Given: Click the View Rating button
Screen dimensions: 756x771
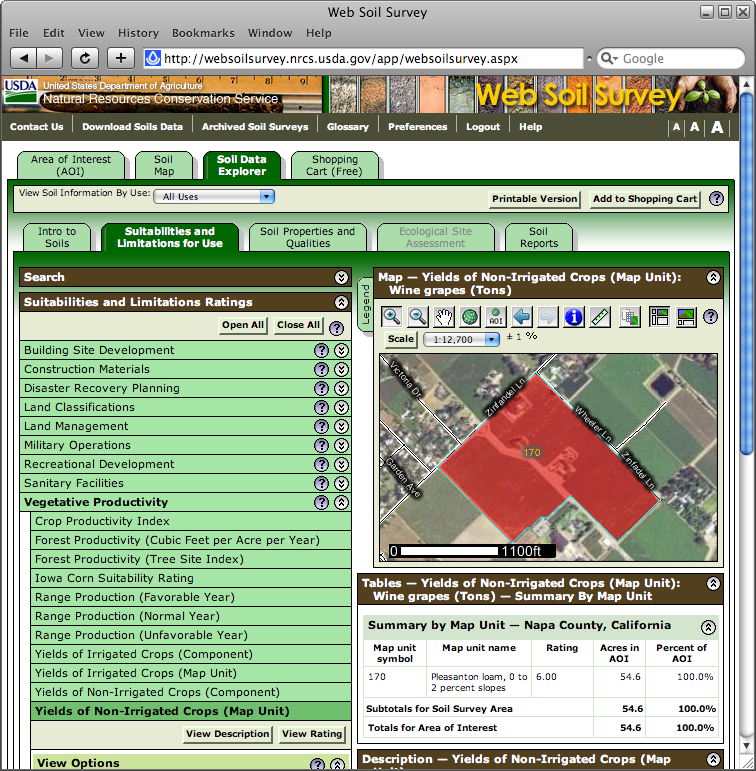Looking at the screenshot, I should pos(312,734).
